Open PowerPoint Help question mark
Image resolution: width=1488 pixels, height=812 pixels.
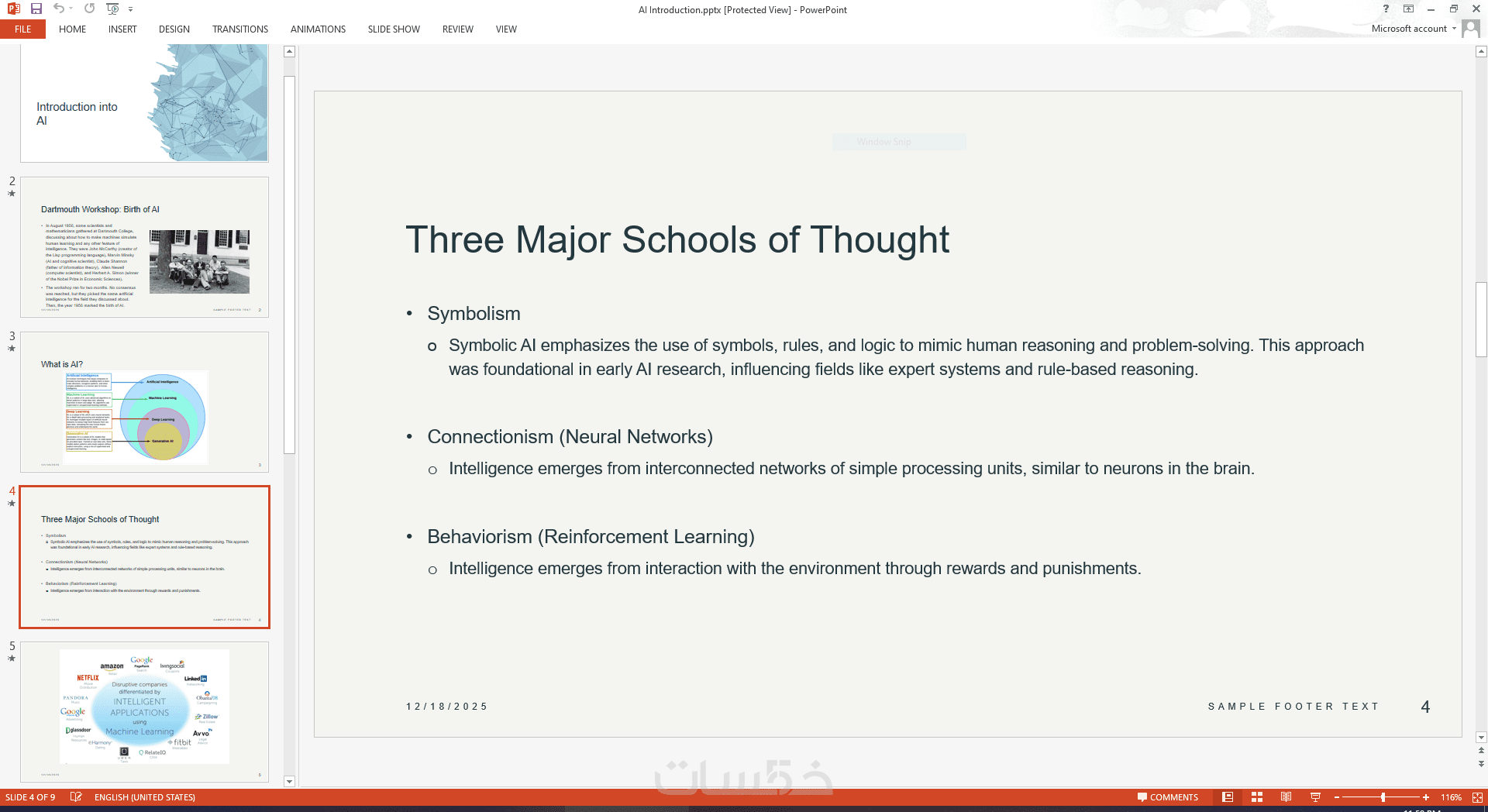point(1386,9)
